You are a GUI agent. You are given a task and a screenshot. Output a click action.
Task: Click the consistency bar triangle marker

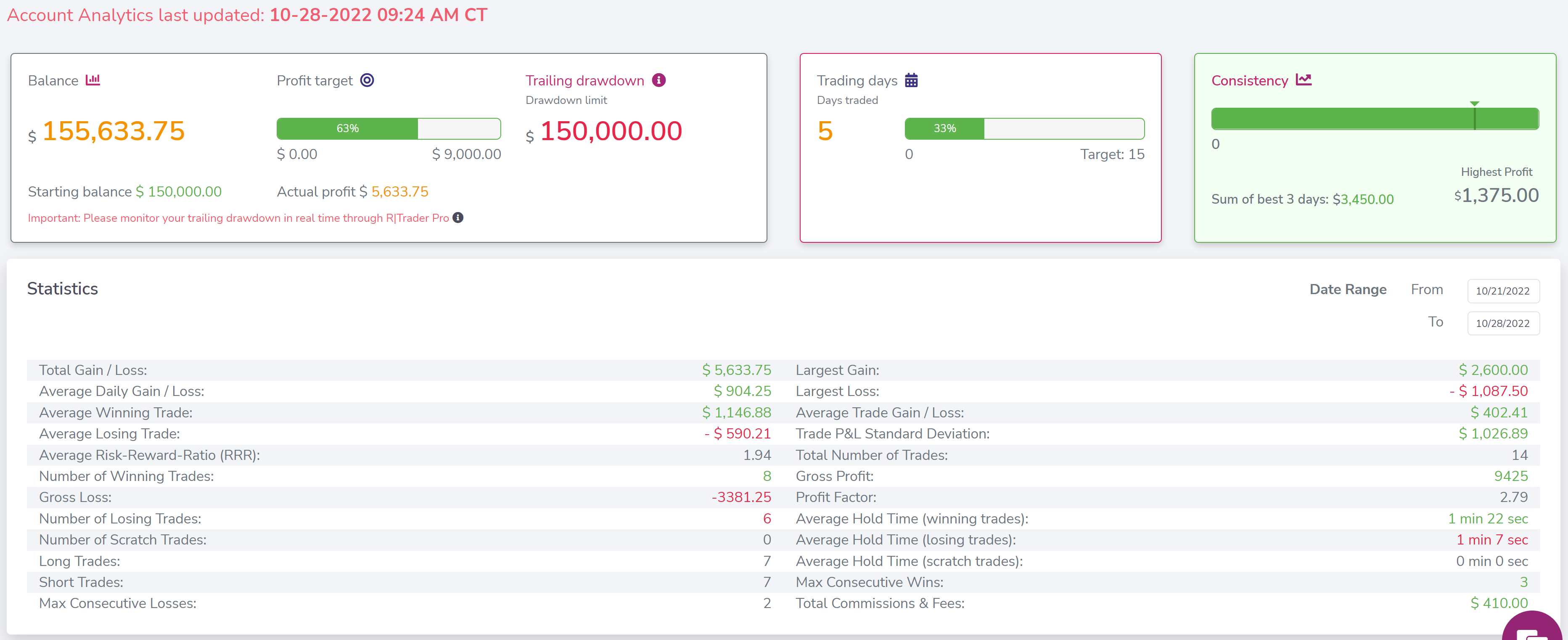pos(1474,104)
